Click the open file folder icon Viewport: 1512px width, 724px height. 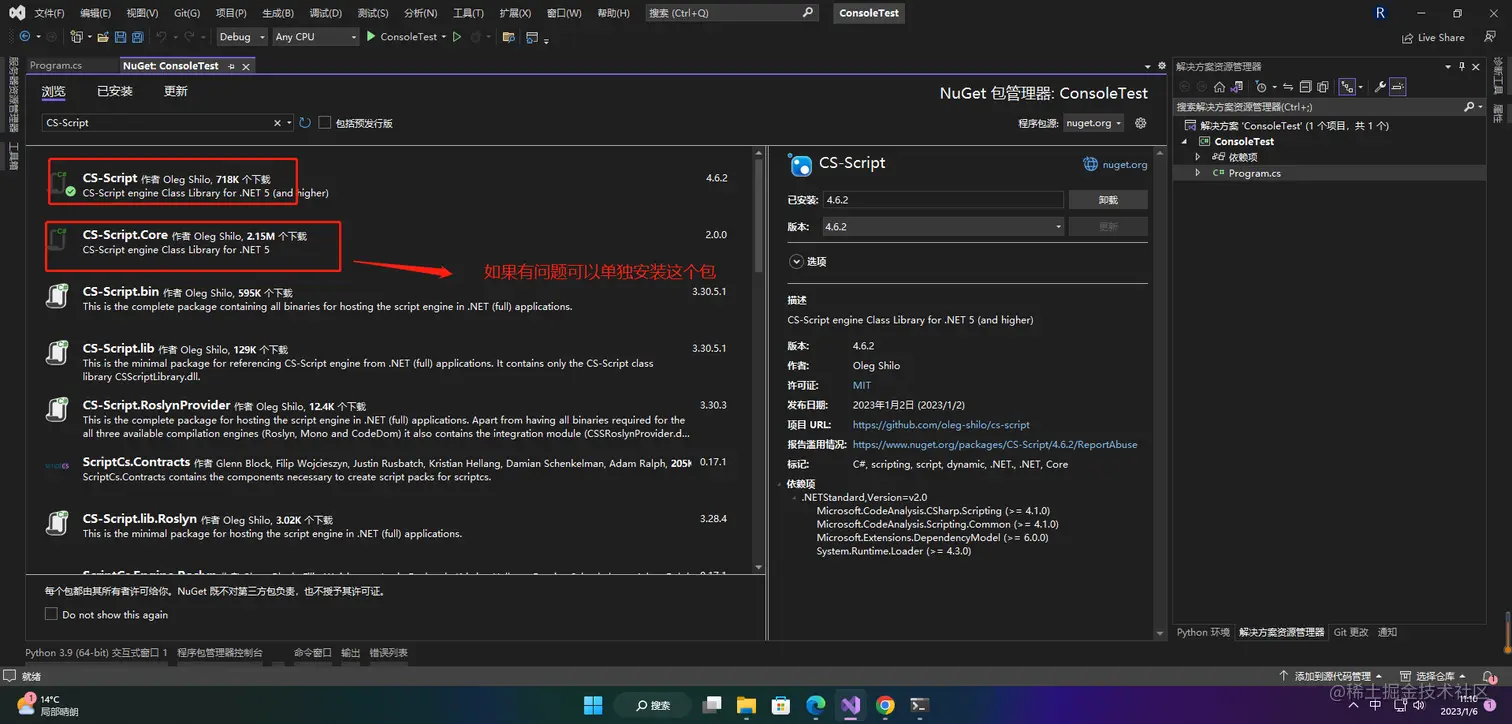[x=103, y=37]
